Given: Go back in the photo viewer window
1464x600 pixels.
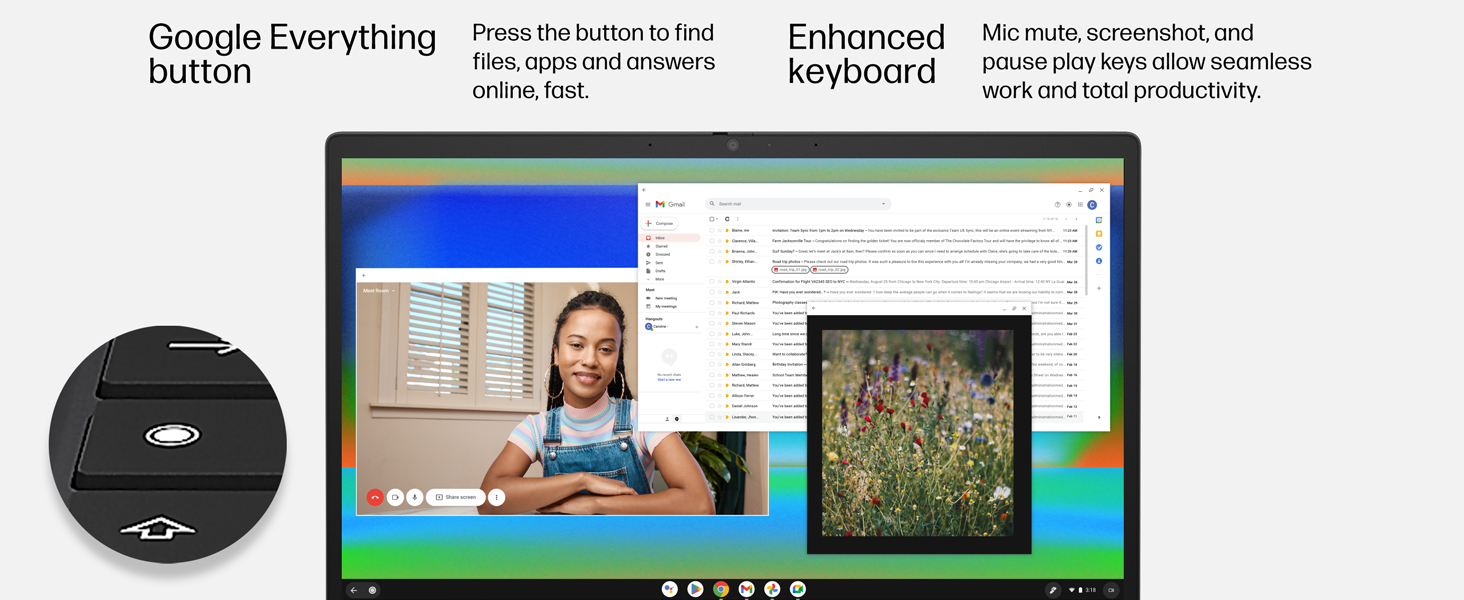Looking at the screenshot, I should click(x=814, y=308).
